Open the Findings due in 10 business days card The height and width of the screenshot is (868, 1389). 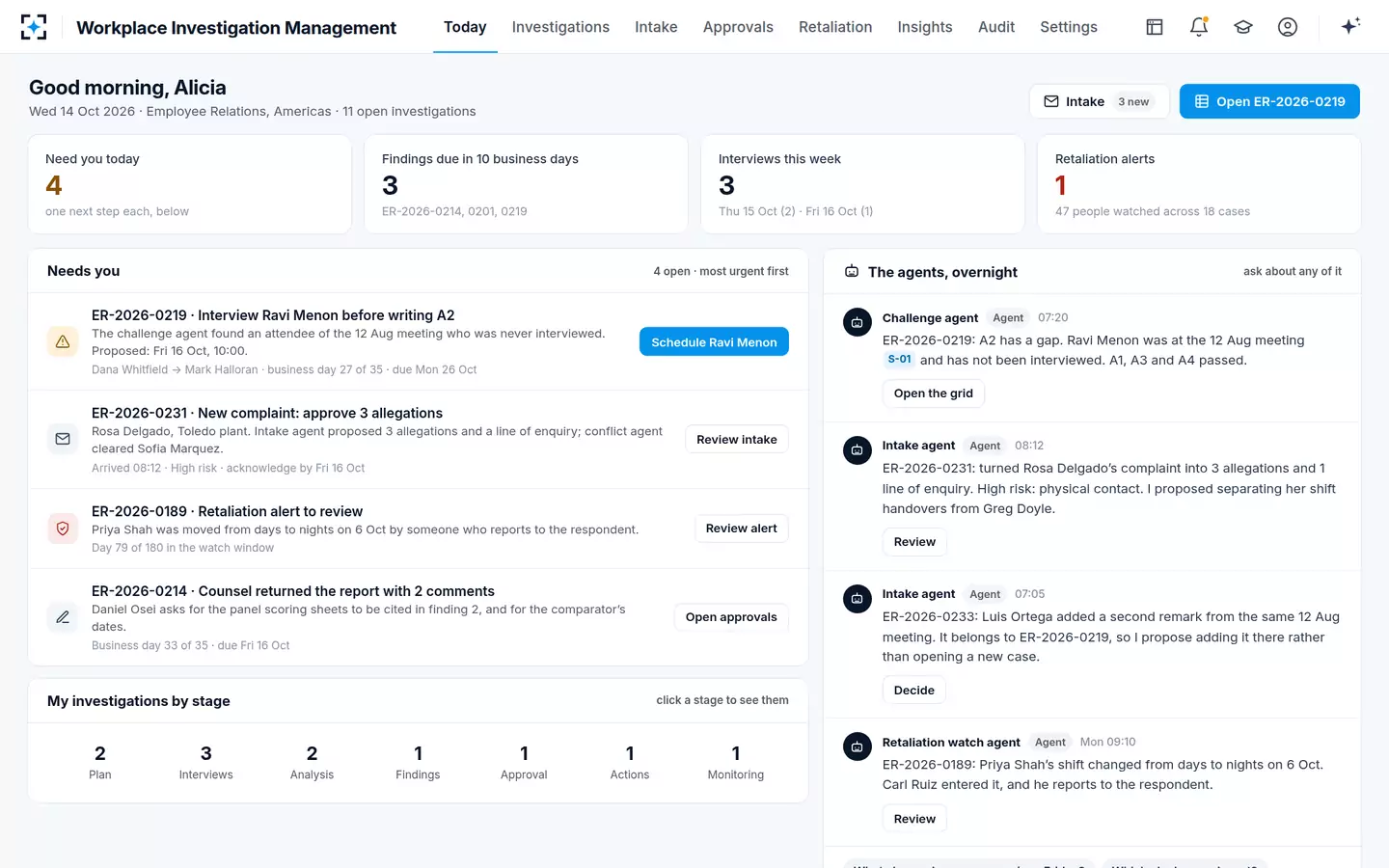[x=526, y=184]
